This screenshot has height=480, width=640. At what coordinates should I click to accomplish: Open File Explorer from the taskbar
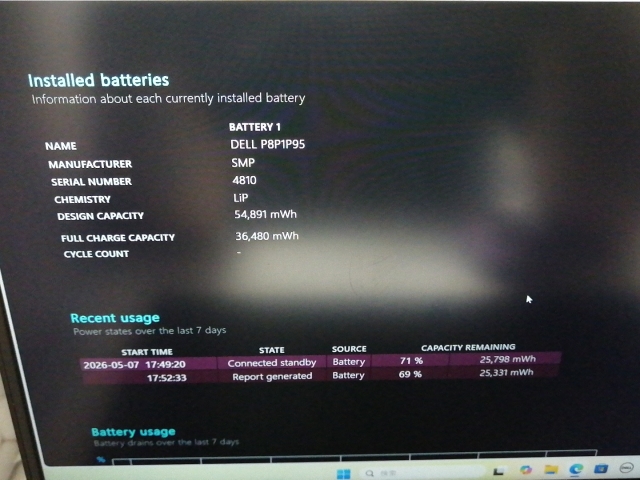pos(551,469)
